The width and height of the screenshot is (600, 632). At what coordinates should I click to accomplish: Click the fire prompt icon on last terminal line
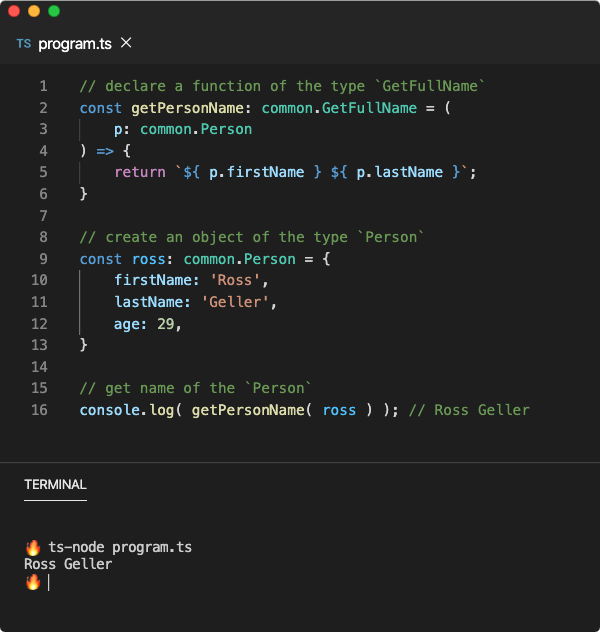(x=33, y=582)
